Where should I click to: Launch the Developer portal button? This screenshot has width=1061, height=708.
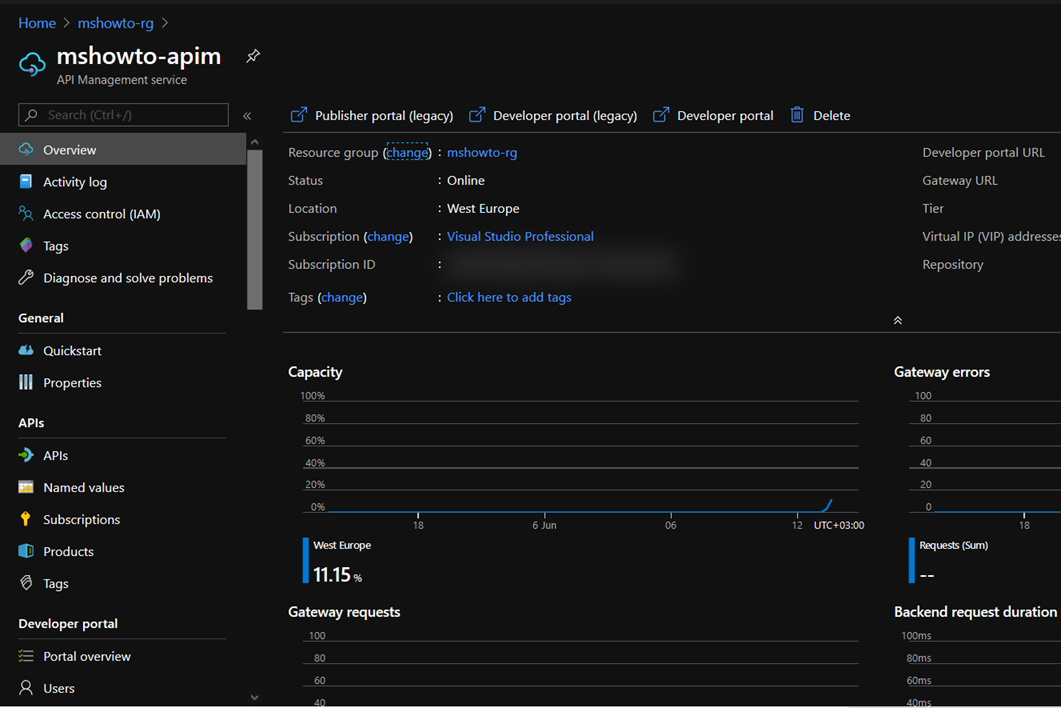coord(713,116)
